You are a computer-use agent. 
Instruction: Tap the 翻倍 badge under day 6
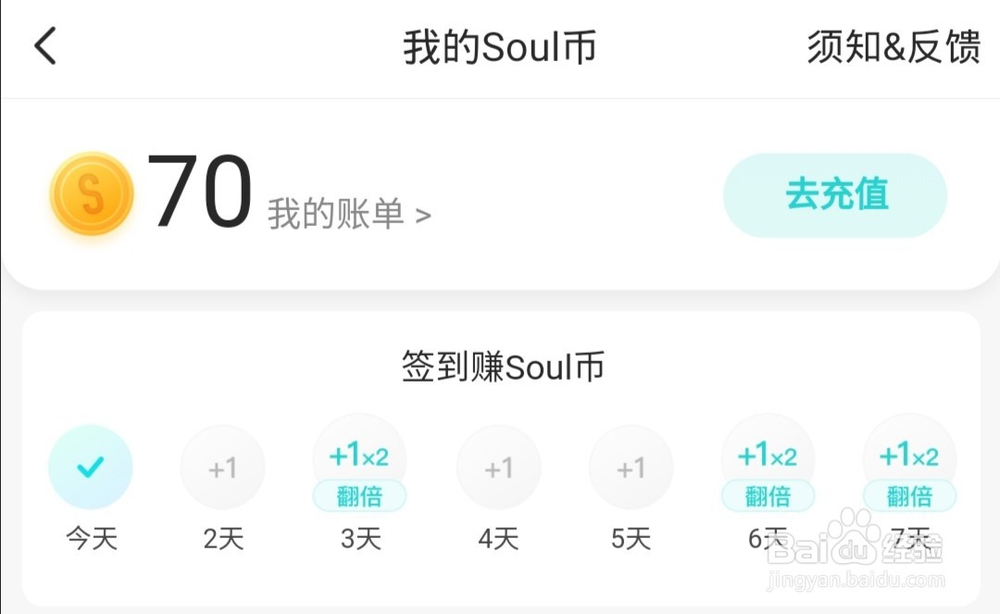pos(768,496)
